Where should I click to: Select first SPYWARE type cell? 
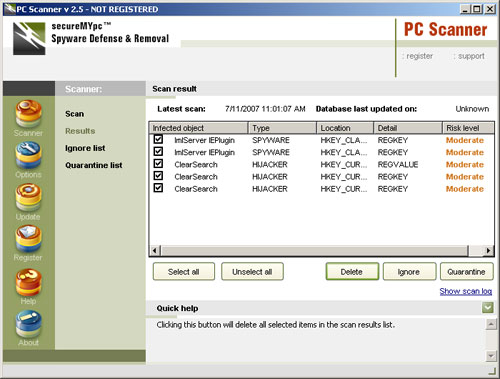coord(271,140)
